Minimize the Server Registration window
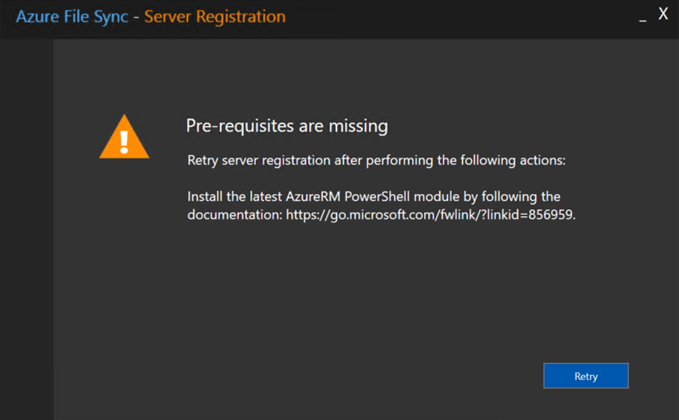The image size is (679, 420). (x=643, y=17)
